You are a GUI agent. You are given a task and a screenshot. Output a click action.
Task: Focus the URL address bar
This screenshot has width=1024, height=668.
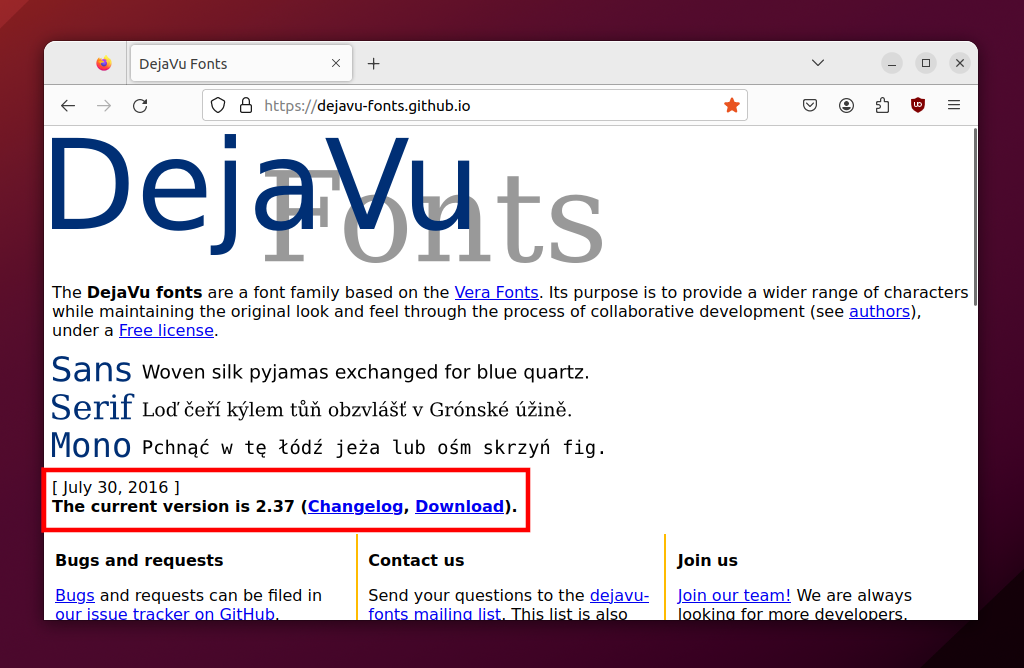pyautogui.click(x=475, y=106)
